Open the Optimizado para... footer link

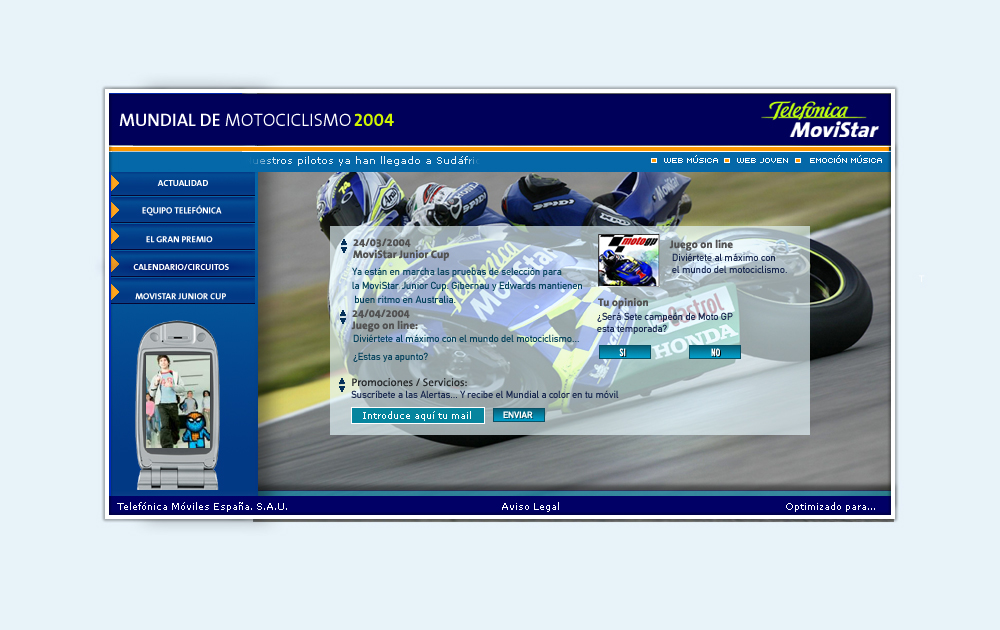tap(830, 507)
